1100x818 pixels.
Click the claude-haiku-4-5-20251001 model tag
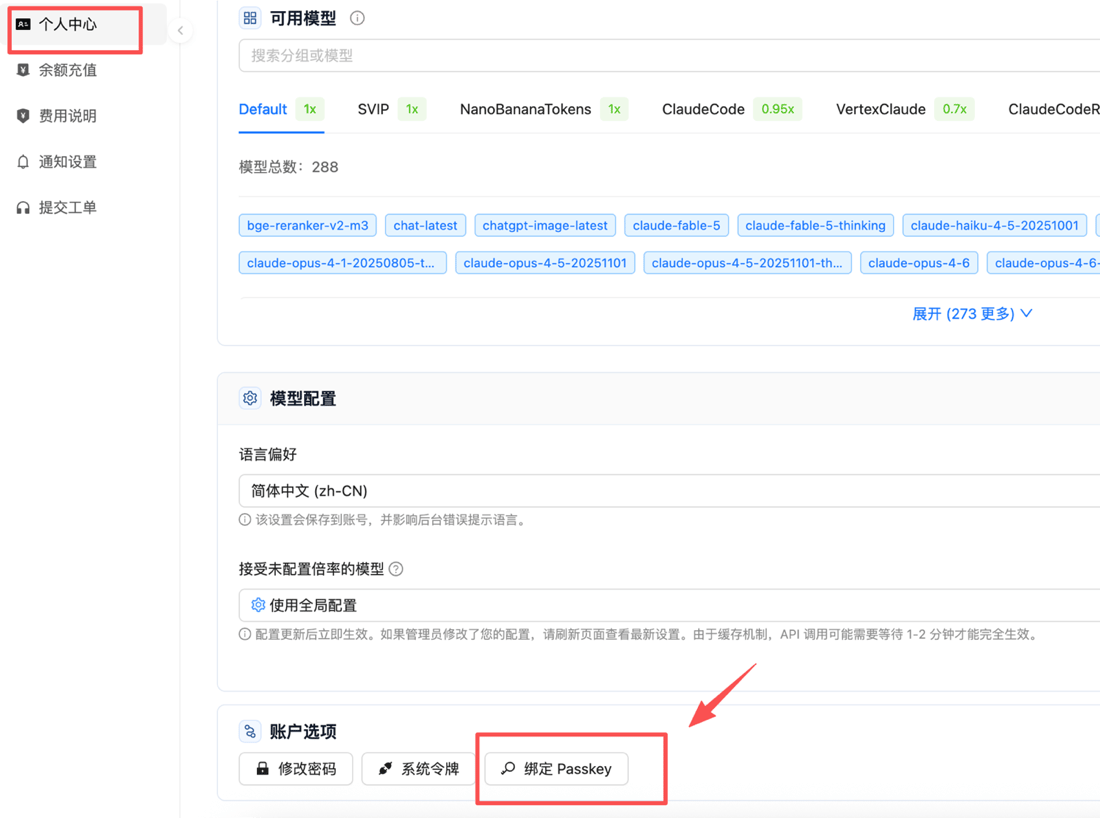coord(994,225)
